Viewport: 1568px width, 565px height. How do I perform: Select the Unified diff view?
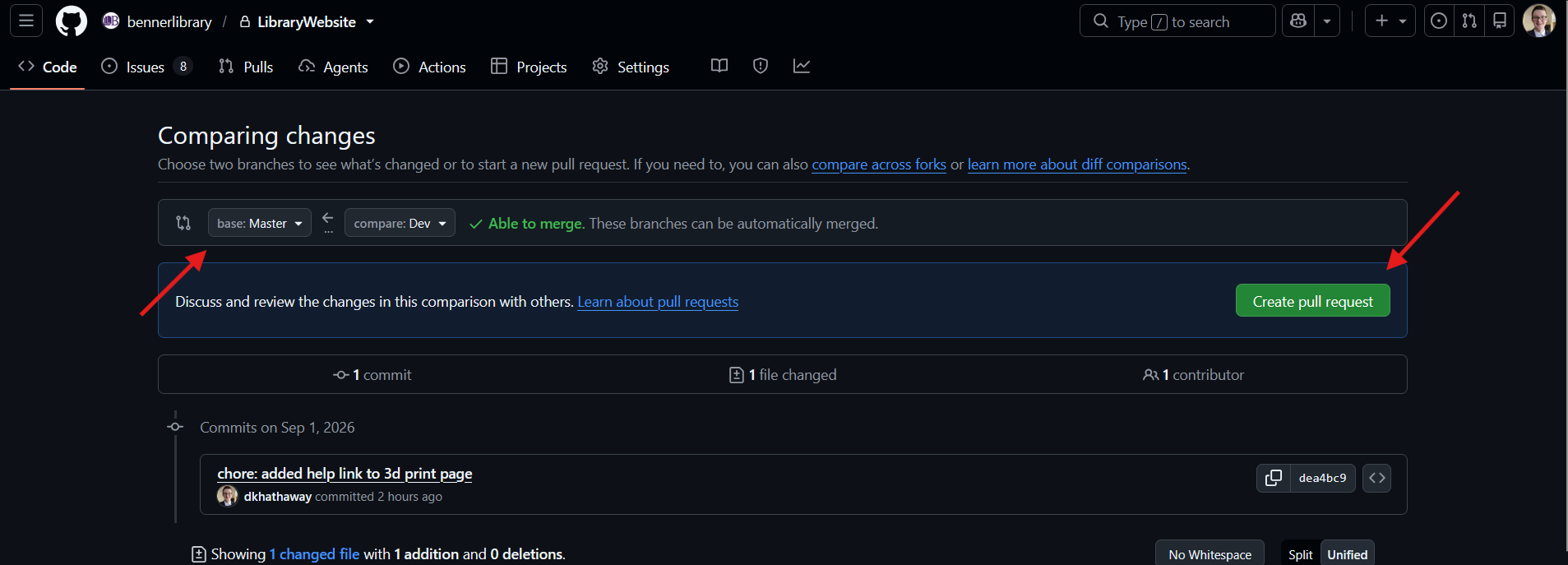click(x=1347, y=554)
